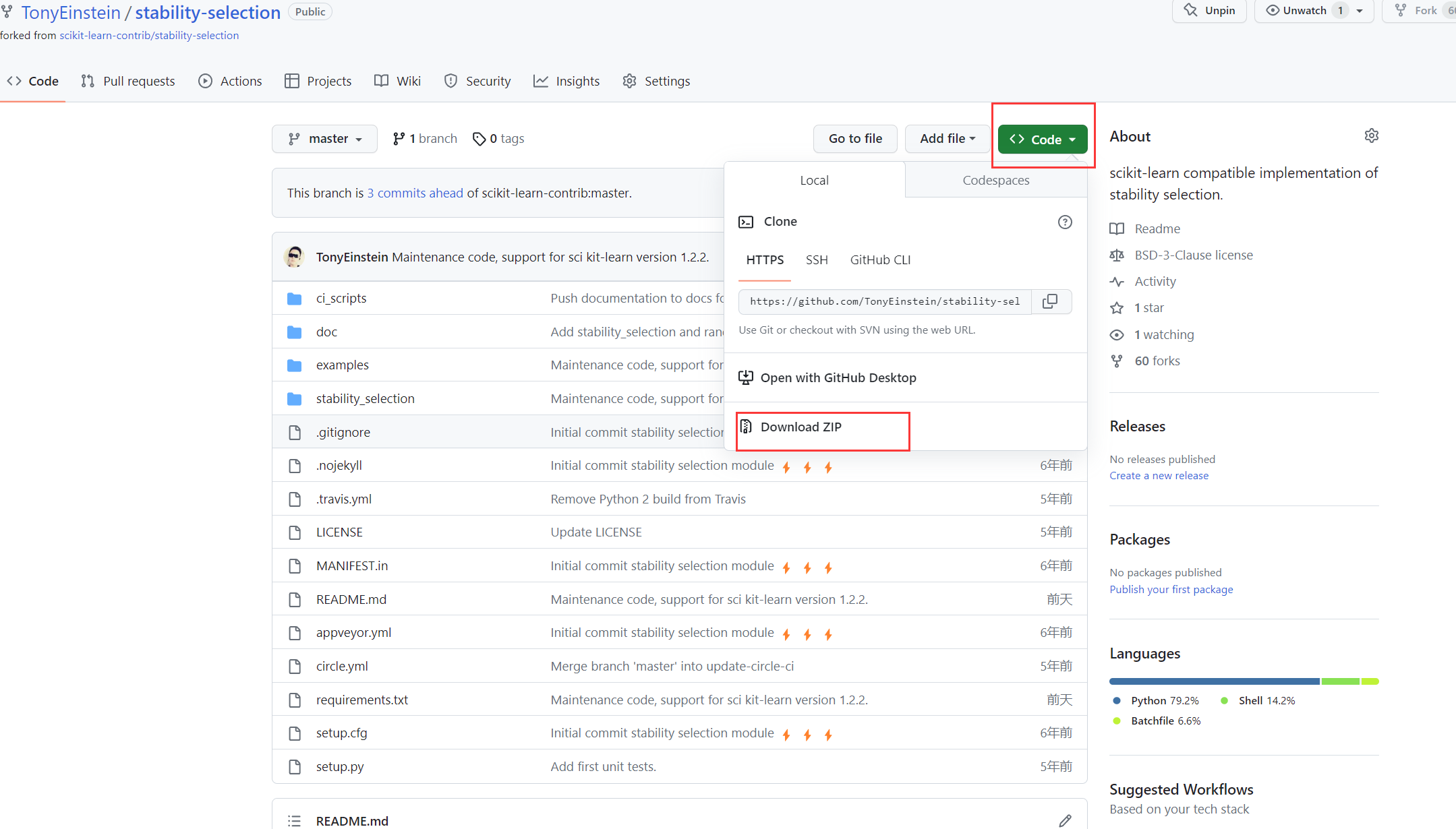Screen dimensions: 1456x829
Task: Switch to the Codespaces tab
Action: click(x=995, y=180)
